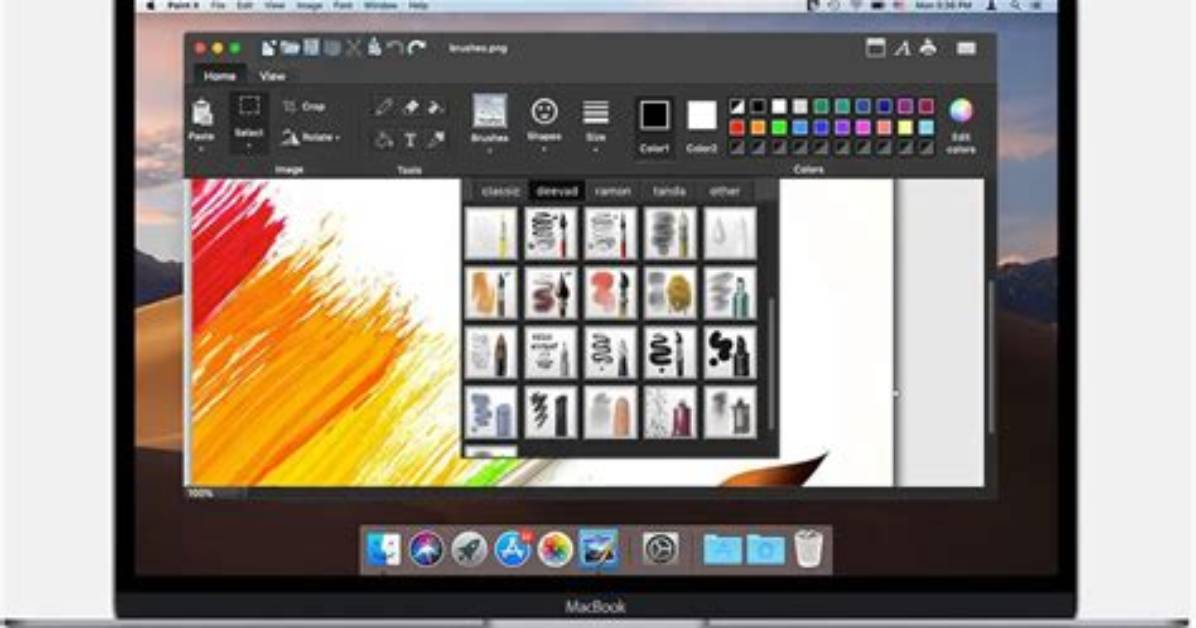The height and width of the screenshot is (628, 1196).
Task: Click the italic A font icon
Action: (902, 49)
